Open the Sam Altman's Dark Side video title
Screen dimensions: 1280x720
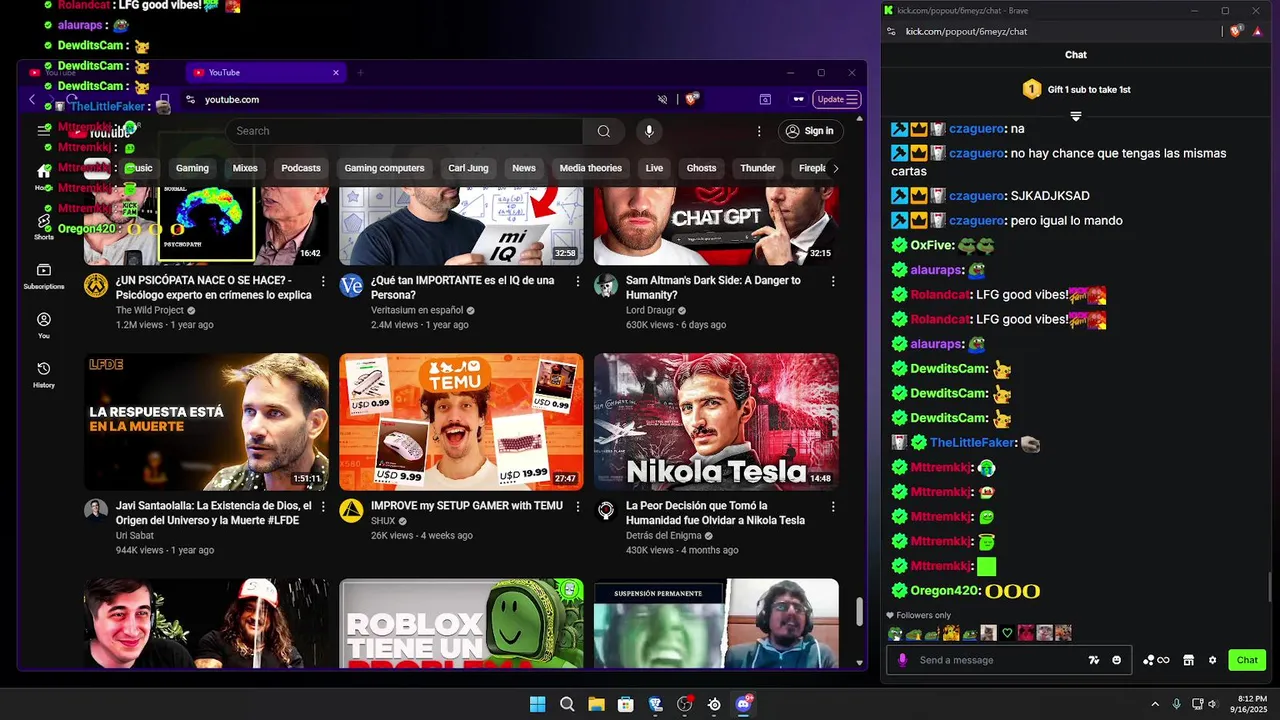(713, 288)
